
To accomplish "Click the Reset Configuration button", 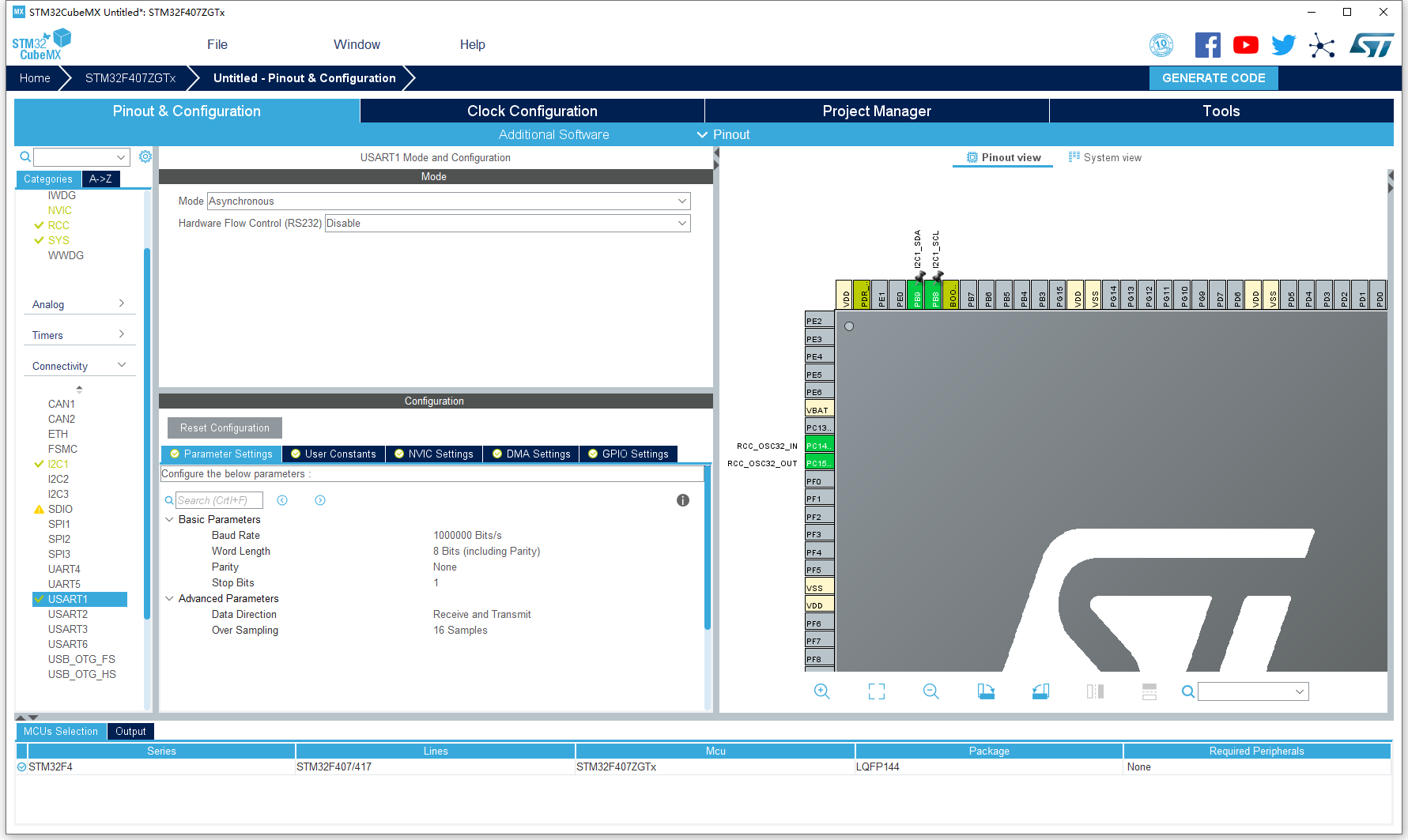I will (225, 428).
